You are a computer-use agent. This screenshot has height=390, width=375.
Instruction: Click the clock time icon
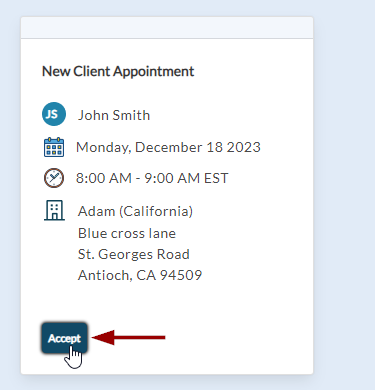pyautogui.click(x=54, y=178)
